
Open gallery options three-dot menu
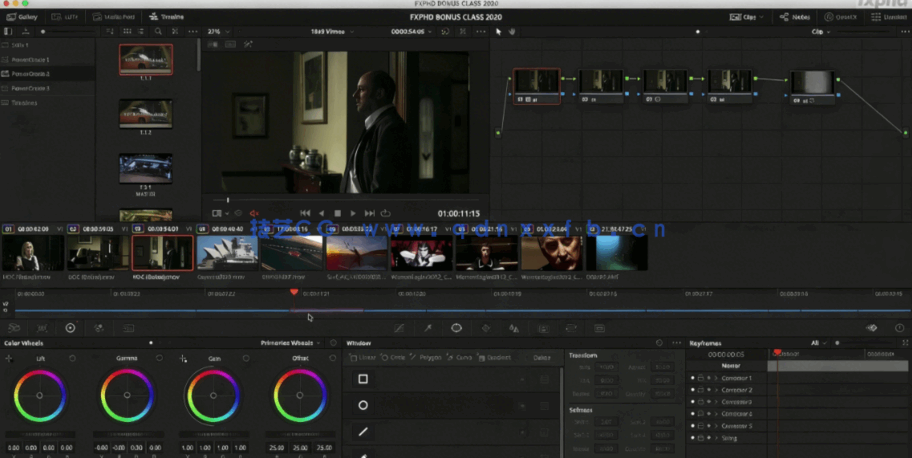(193, 31)
